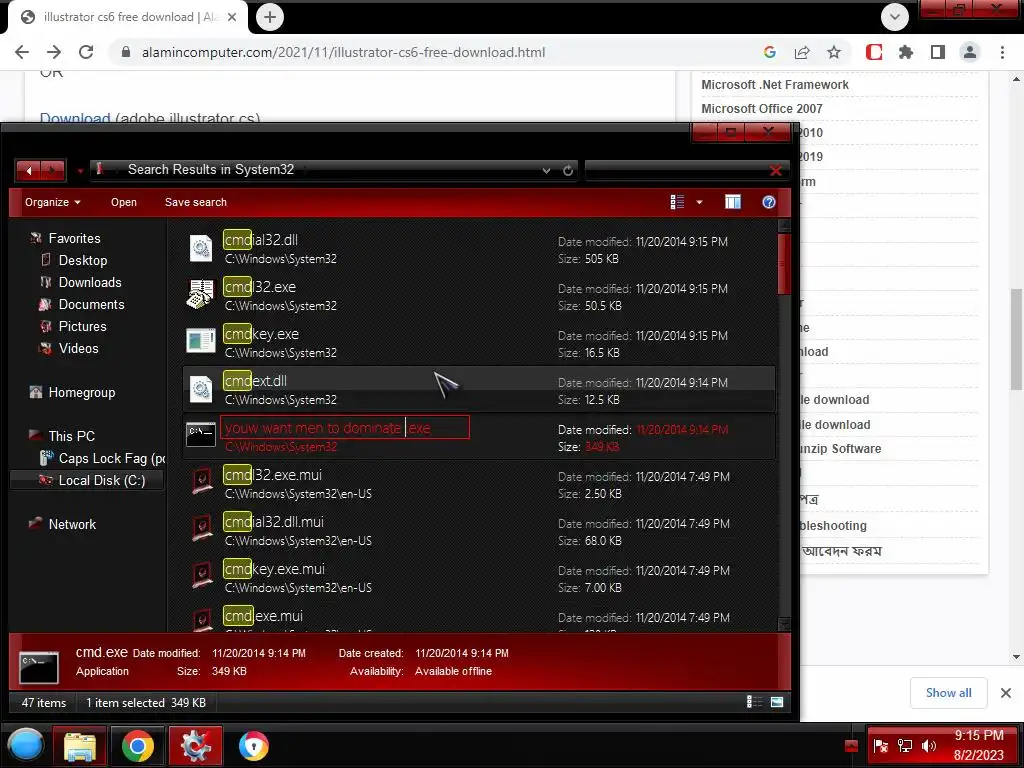Open the tab search dropdown in Chrome

(x=895, y=17)
